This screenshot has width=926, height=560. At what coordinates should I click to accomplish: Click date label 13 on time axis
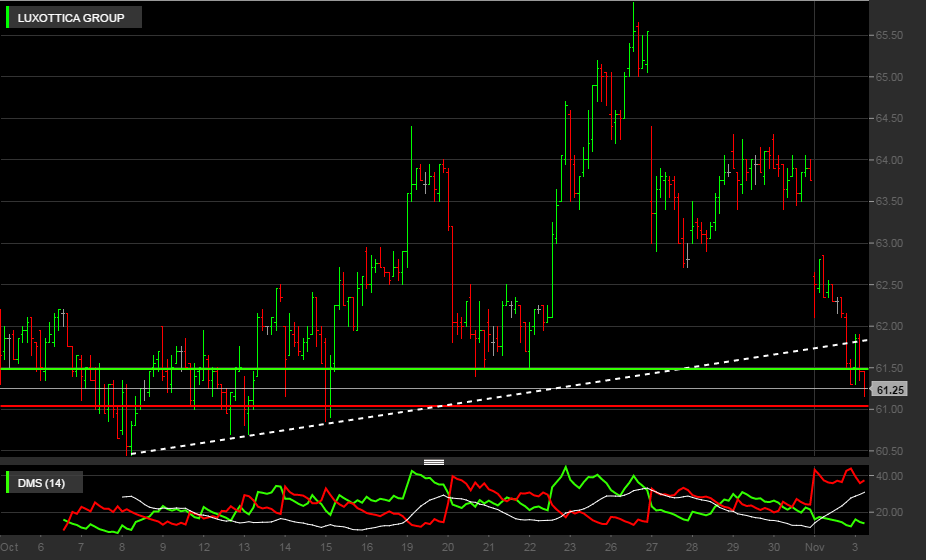pyautogui.click(x=244, y=547)
